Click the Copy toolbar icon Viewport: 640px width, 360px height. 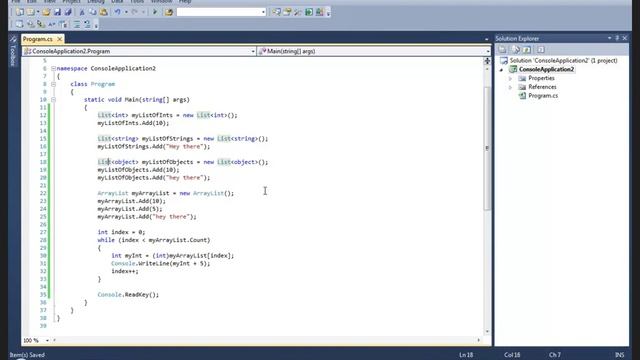pos(93,12)
